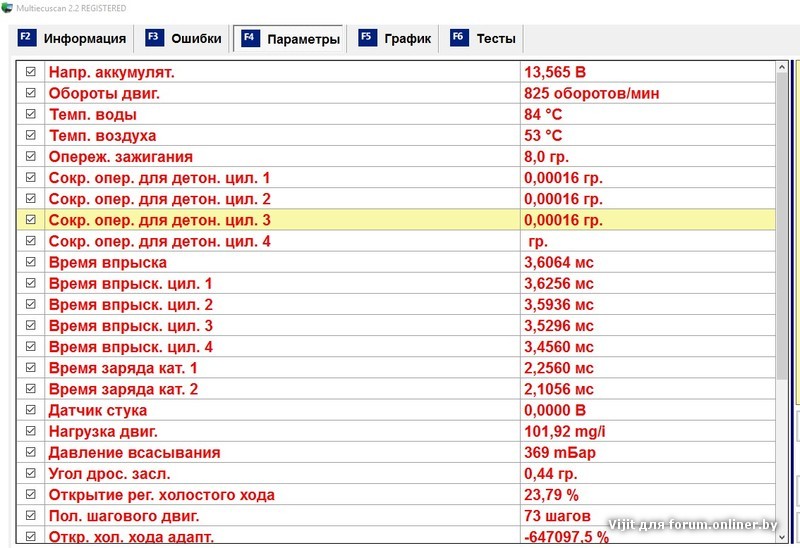Viewport: 800px width, 548px height.
Task: Select the Давление всасывания row
Action: (282, 452)
